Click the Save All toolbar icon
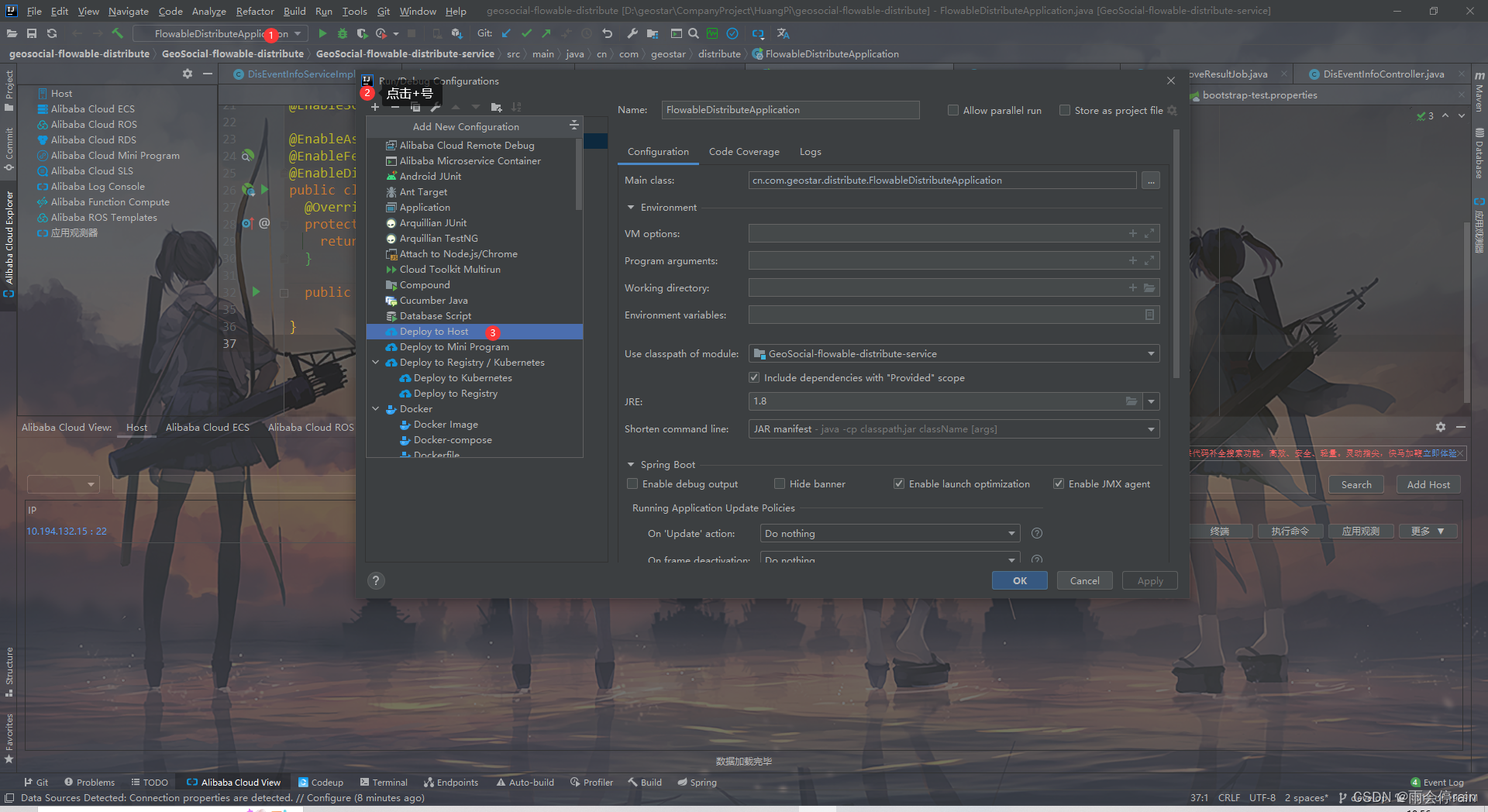 click(x=32, y=33)
